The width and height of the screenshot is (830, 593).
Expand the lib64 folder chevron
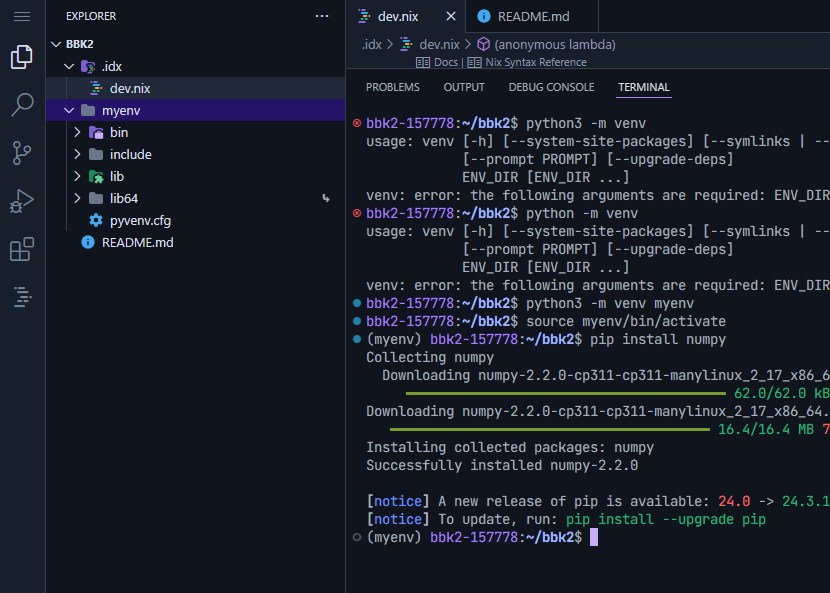click(x=77, y=198)
